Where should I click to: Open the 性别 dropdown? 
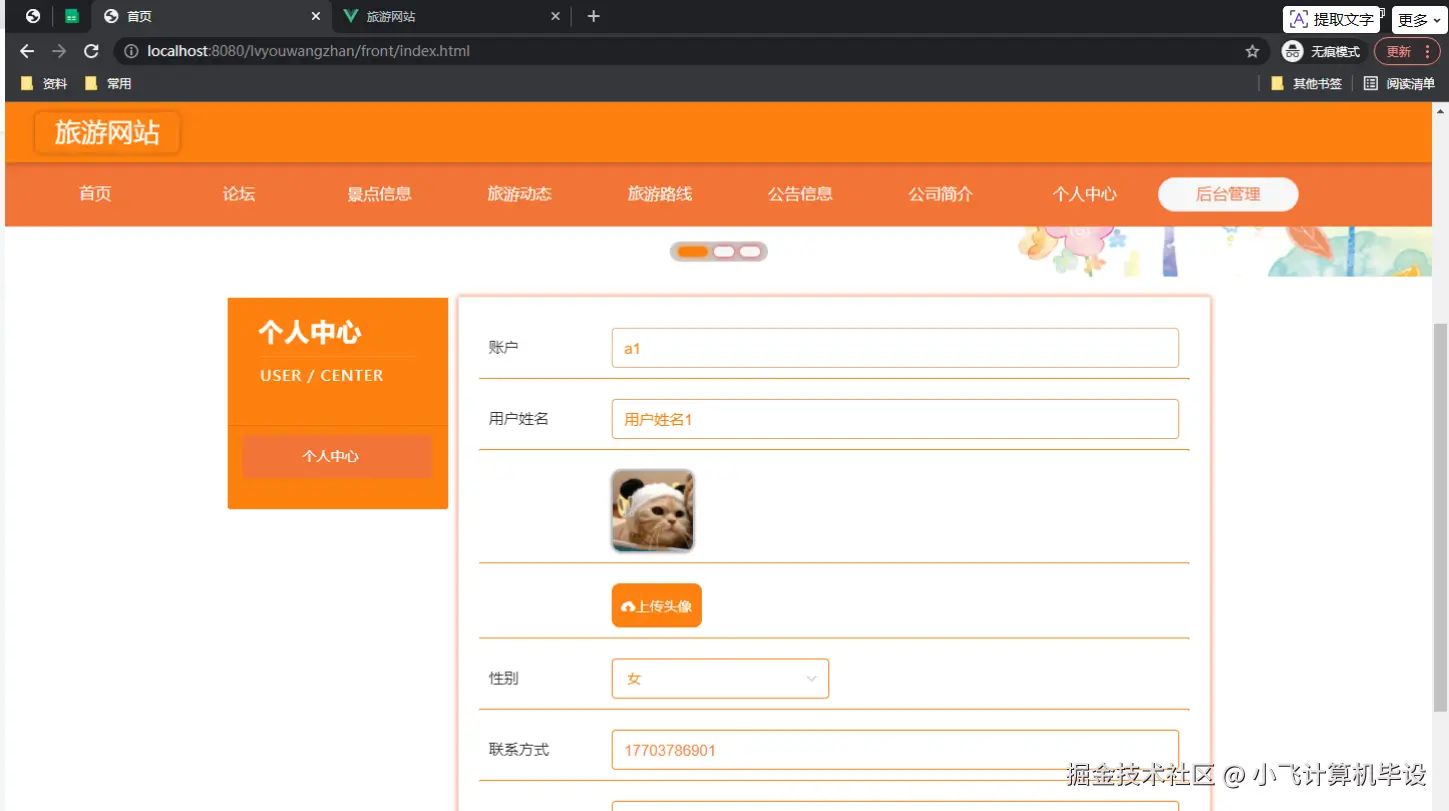click(x=720, y=679)
